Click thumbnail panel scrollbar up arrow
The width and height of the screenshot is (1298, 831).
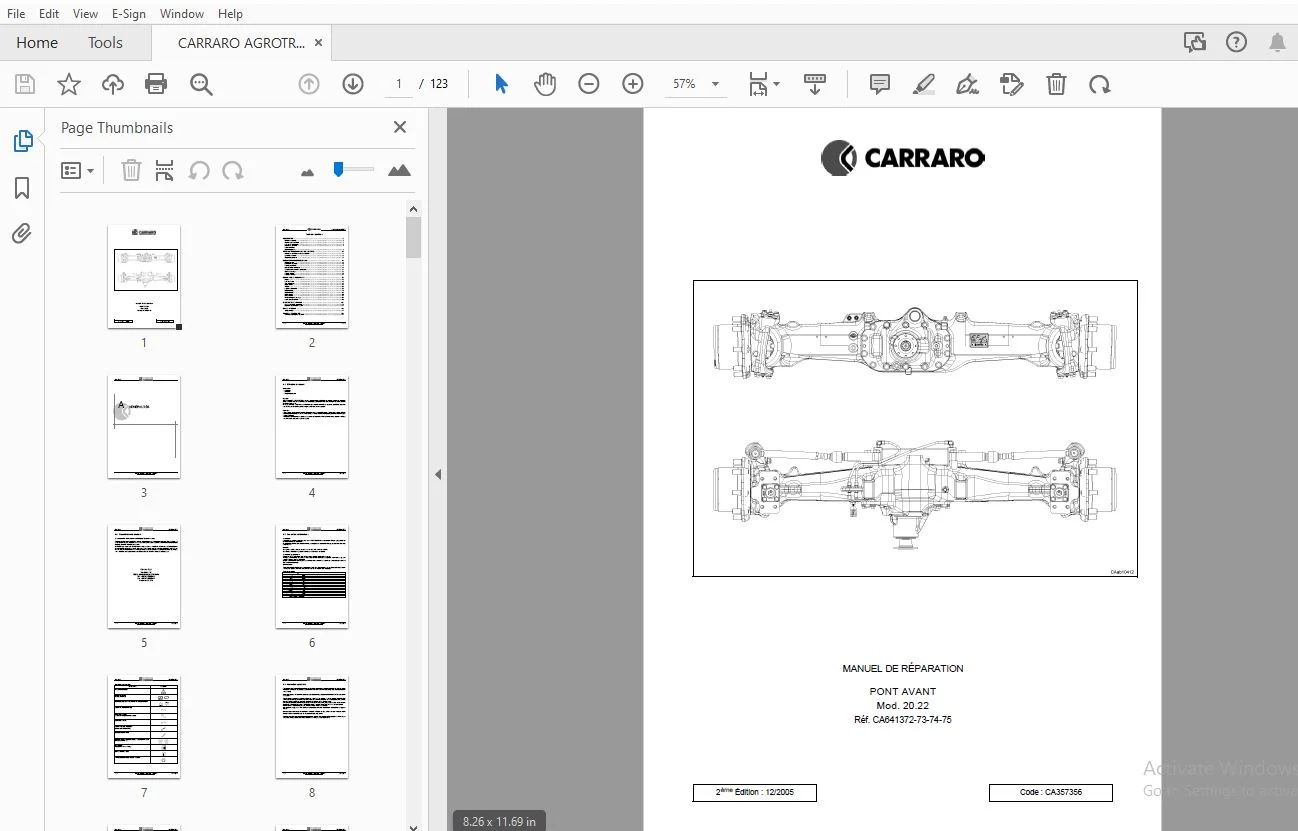tap(413, 209)
